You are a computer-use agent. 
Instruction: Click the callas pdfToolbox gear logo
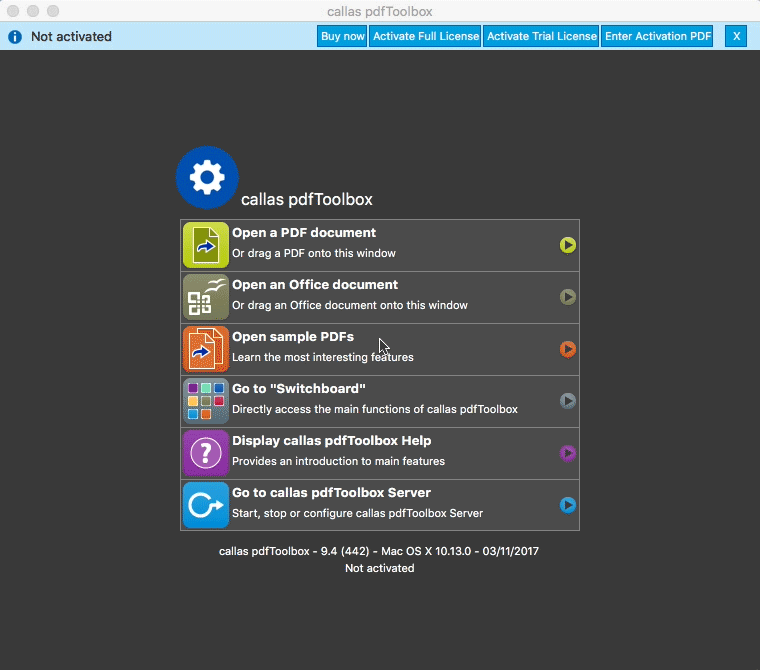pyautogui.click(x=207, y=177)
